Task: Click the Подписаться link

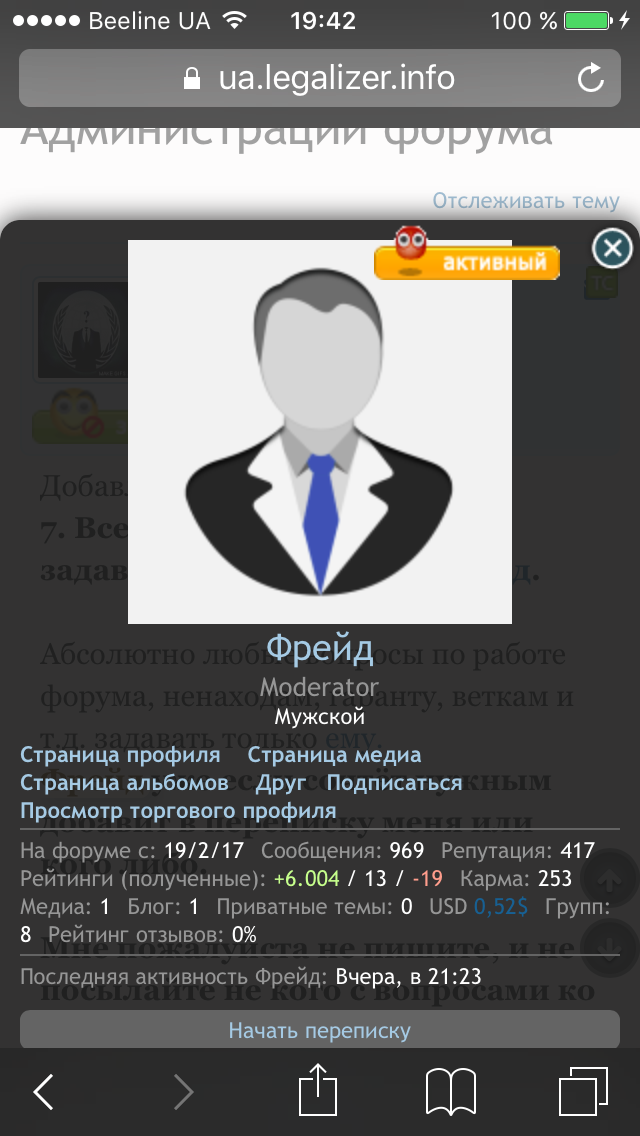Action: [394, 782]
